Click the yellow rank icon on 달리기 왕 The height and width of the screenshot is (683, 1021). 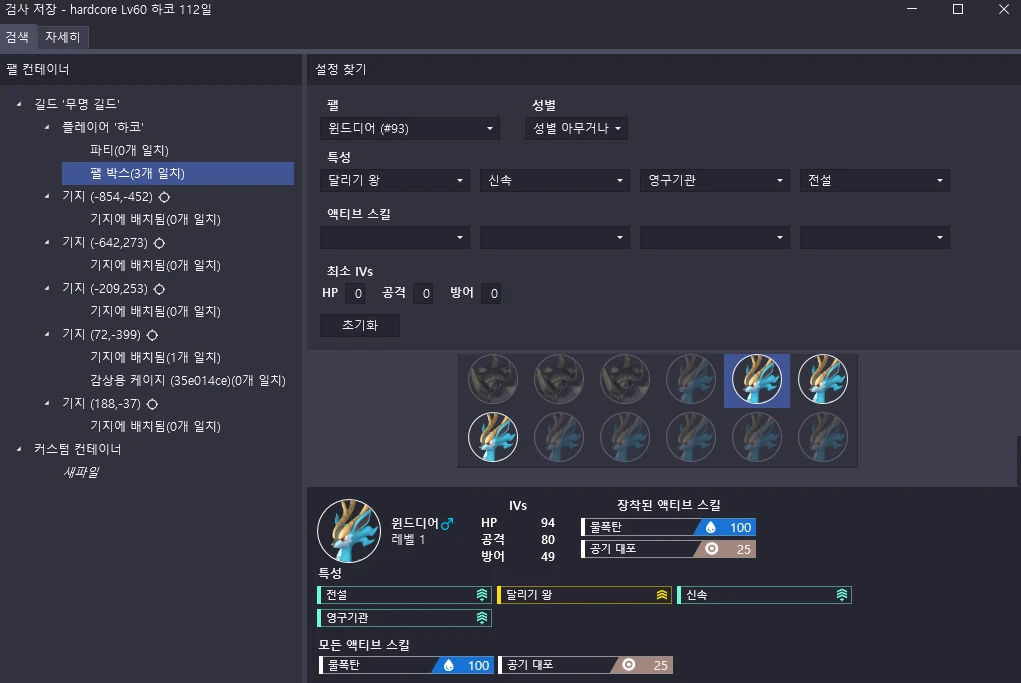coord(662,595)
